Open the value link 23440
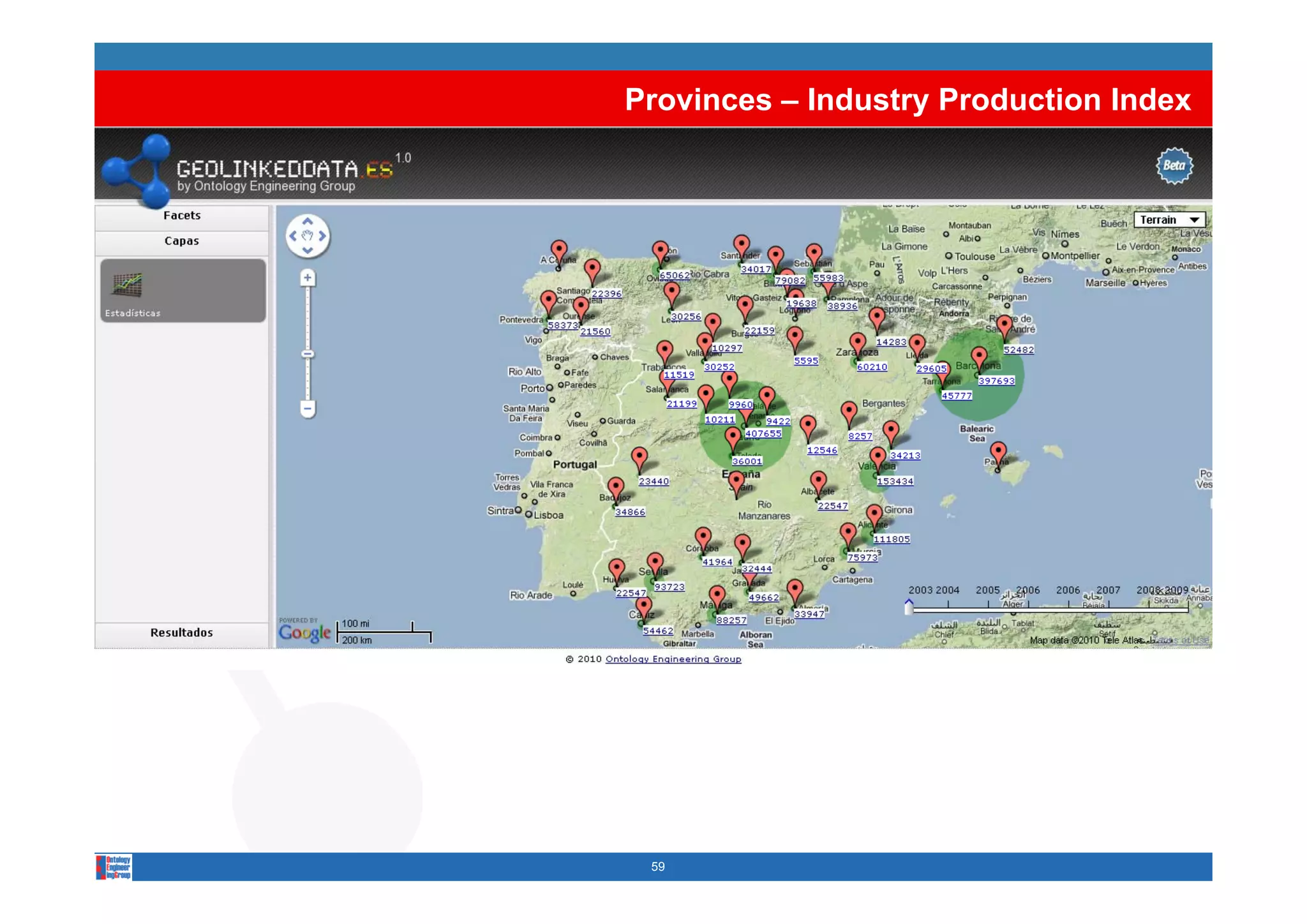This screenshot has height=924, width=1307. coord(654,482)
